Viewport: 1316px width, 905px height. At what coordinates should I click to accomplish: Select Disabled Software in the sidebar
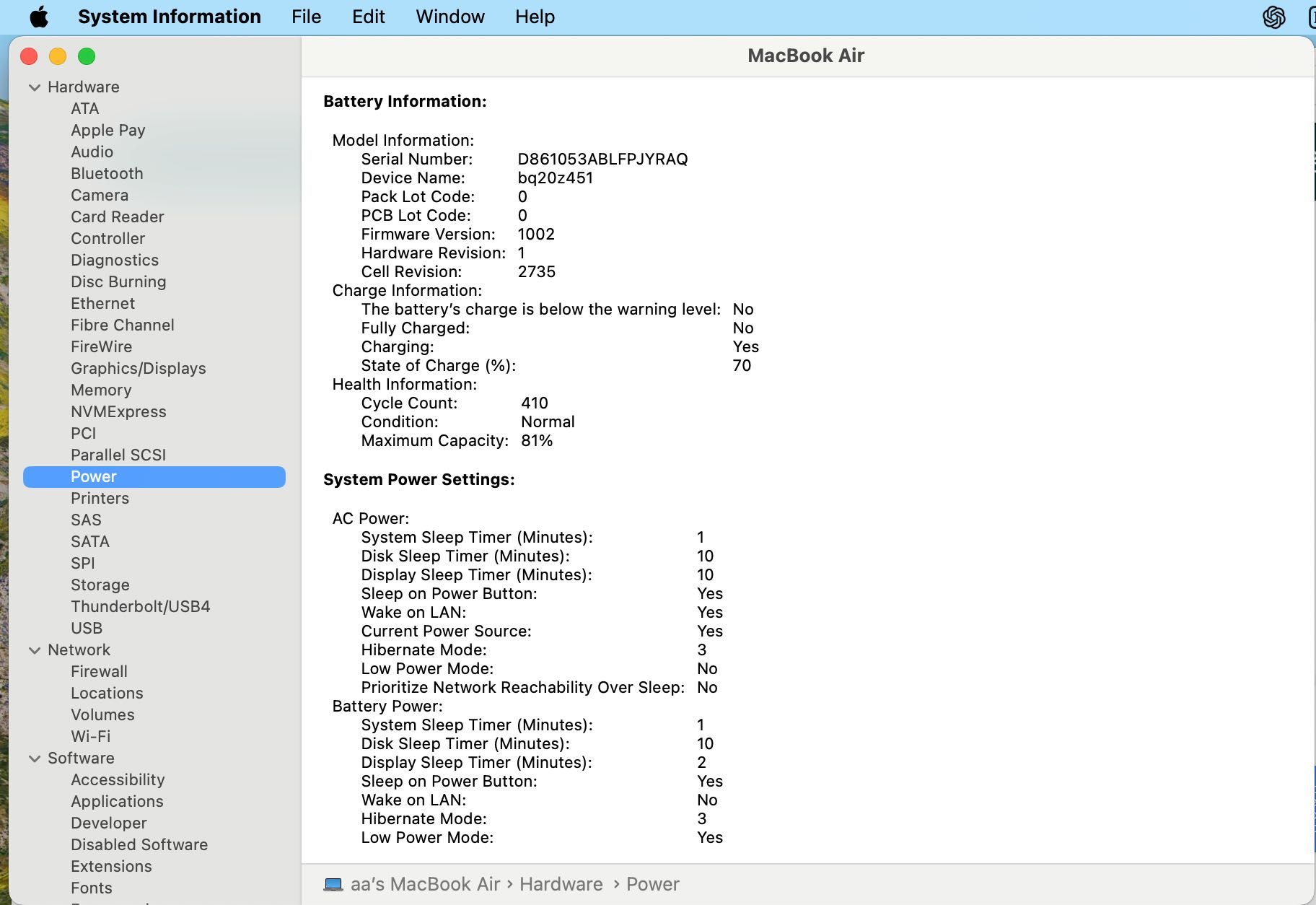point(139,844)
